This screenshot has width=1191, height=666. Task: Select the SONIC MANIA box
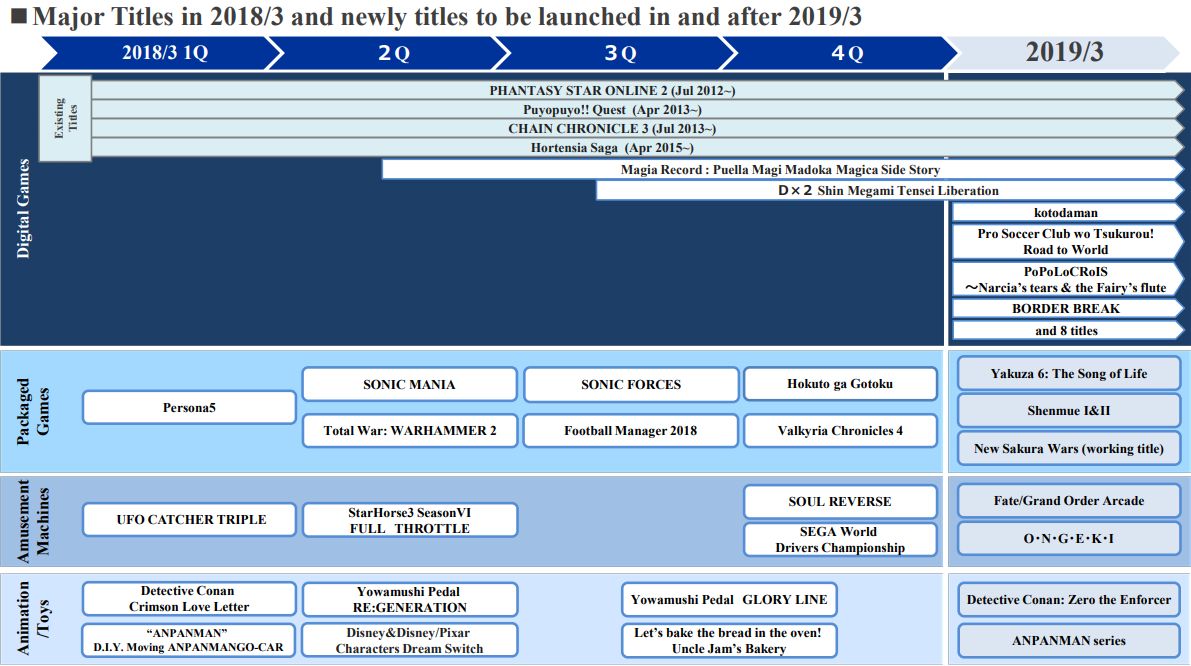(x=409, y=384)
